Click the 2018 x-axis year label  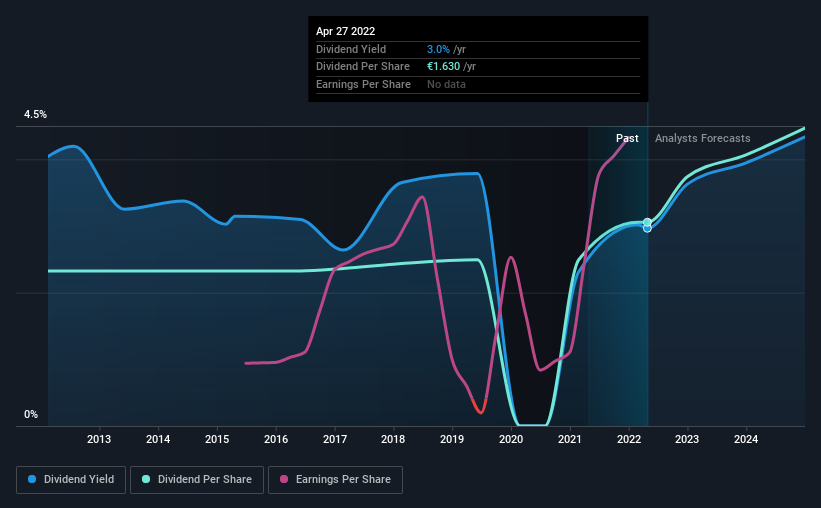pos(393,439)
